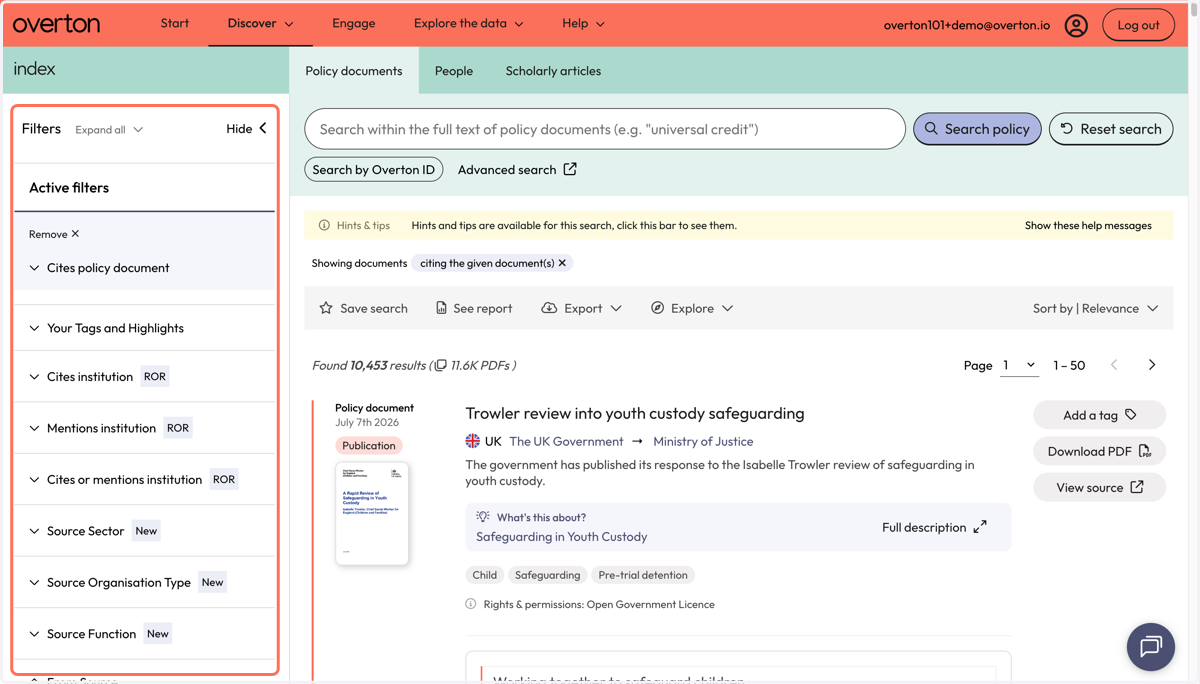1200x684 pixels.
Task: Go to previous results page arrow
Action: (x=1114, y=365)
